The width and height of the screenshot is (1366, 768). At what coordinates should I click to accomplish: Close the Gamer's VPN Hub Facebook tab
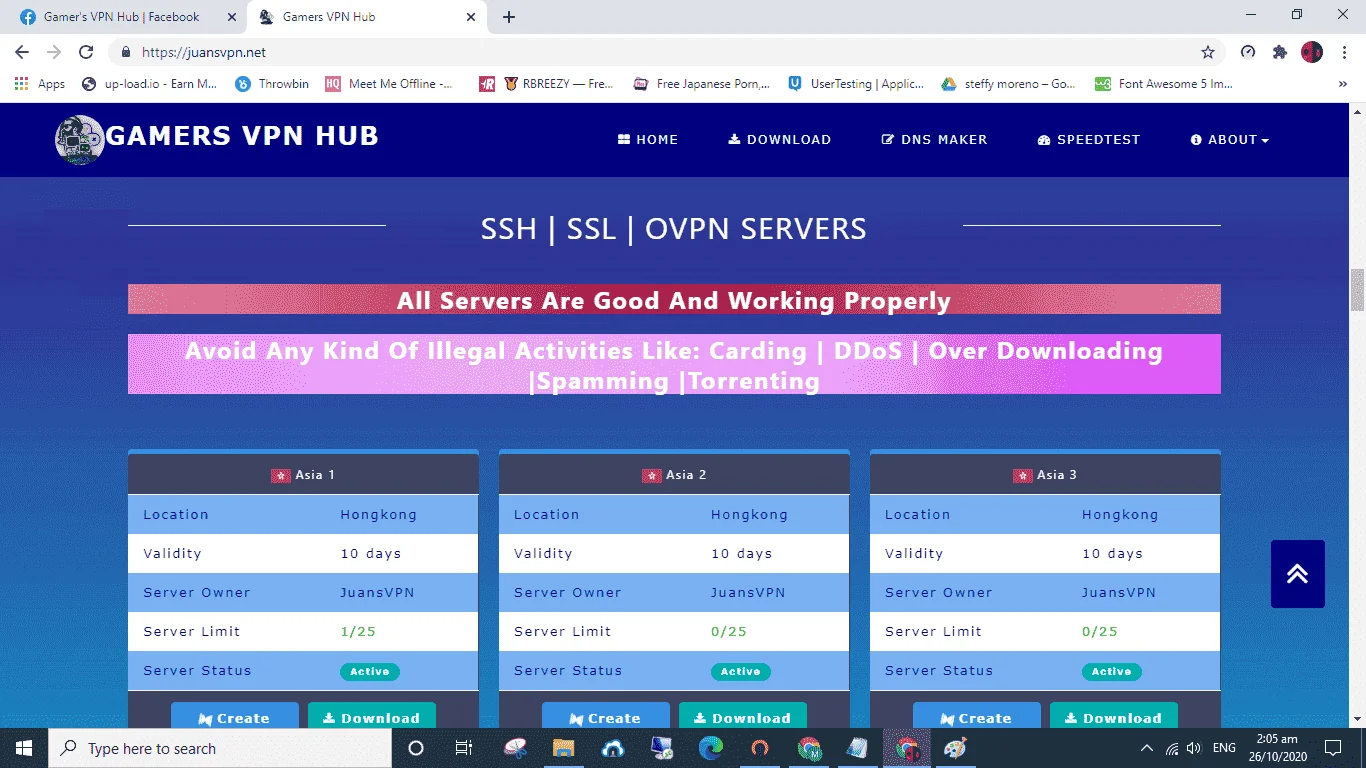[x=232, y=17]
